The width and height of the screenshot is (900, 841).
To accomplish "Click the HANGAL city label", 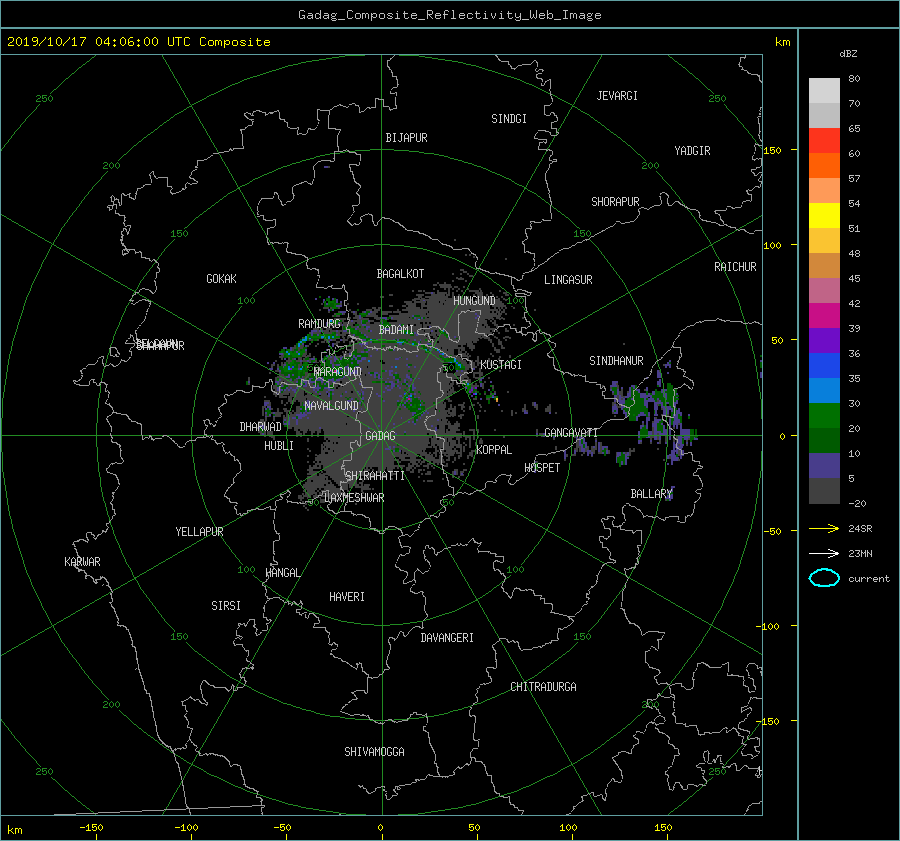I will (x=283, y=573).
